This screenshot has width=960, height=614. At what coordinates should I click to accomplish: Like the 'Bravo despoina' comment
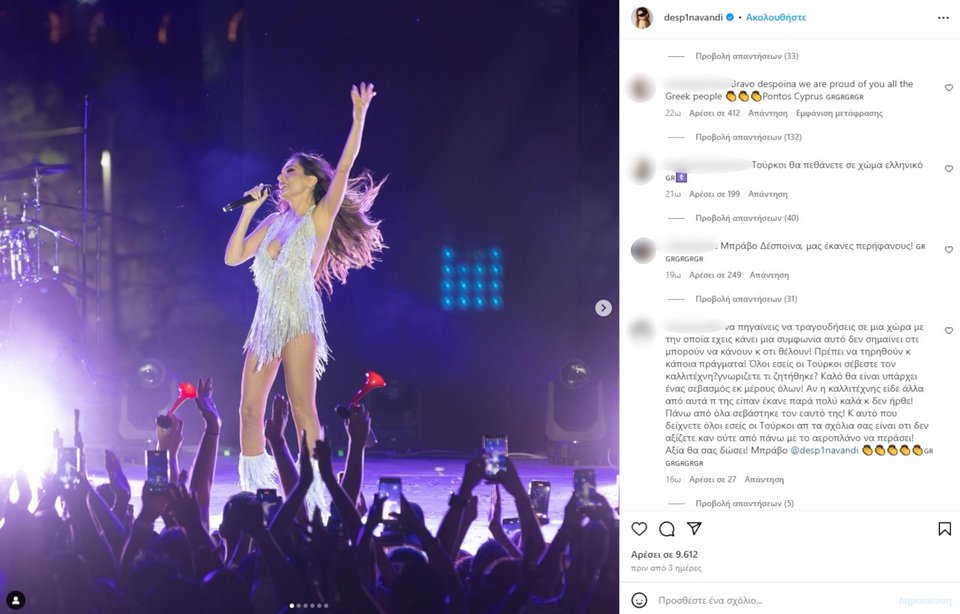coord(949,88)
